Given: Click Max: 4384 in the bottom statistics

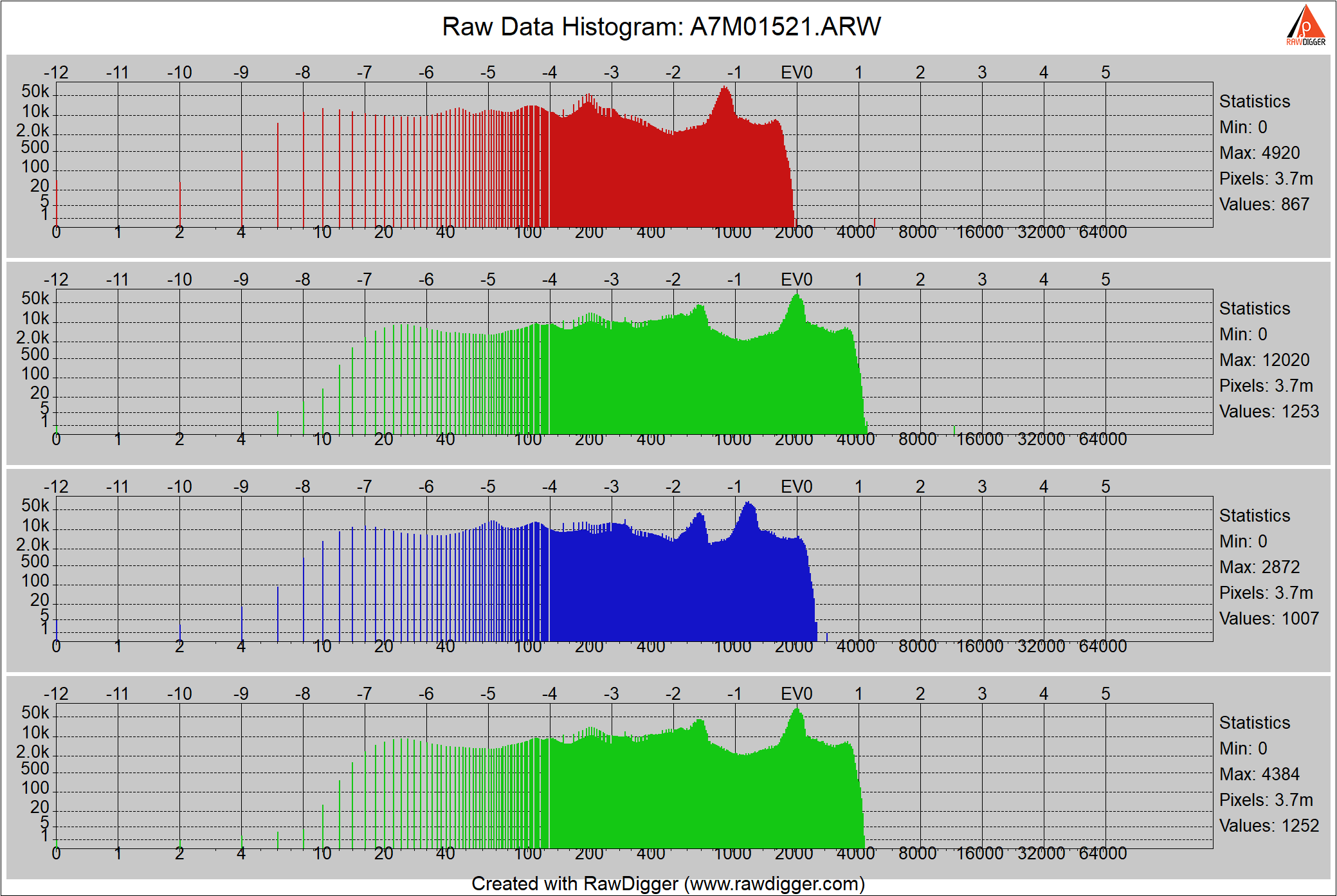Looking at the screenshot, I should tap(1259, 774).
